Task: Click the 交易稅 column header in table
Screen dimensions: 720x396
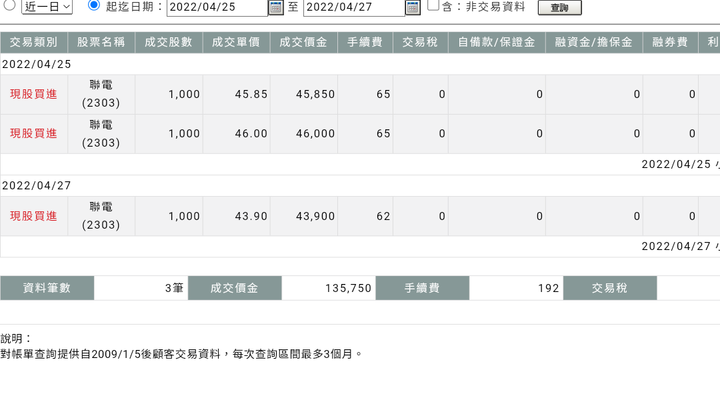Action: [x=420, y=42]
